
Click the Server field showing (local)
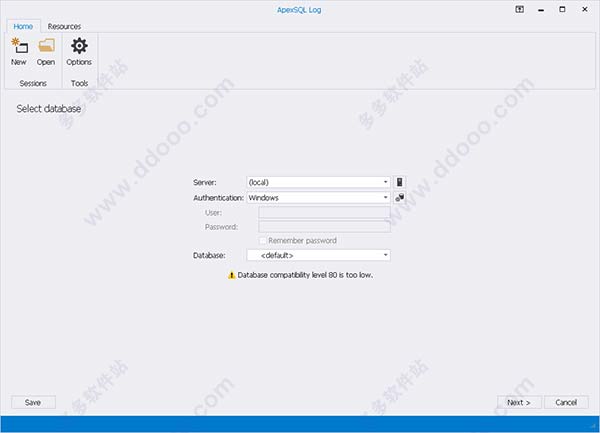318,182
